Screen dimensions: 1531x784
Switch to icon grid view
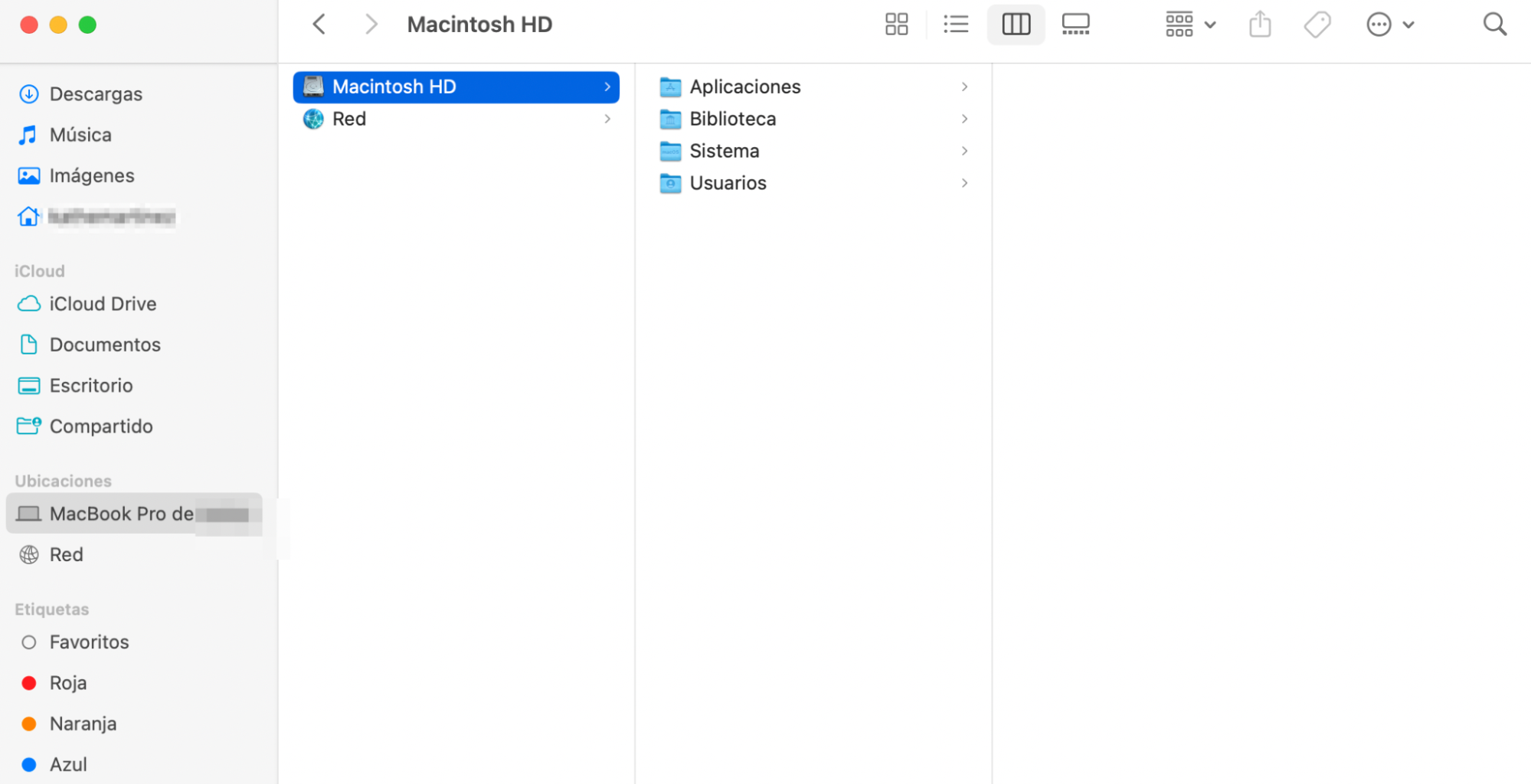click(896, 24)
